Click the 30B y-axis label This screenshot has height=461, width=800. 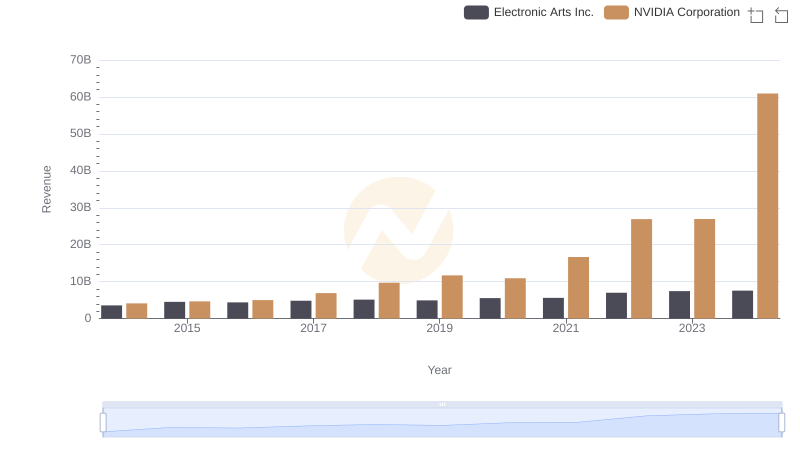[81, 207]
